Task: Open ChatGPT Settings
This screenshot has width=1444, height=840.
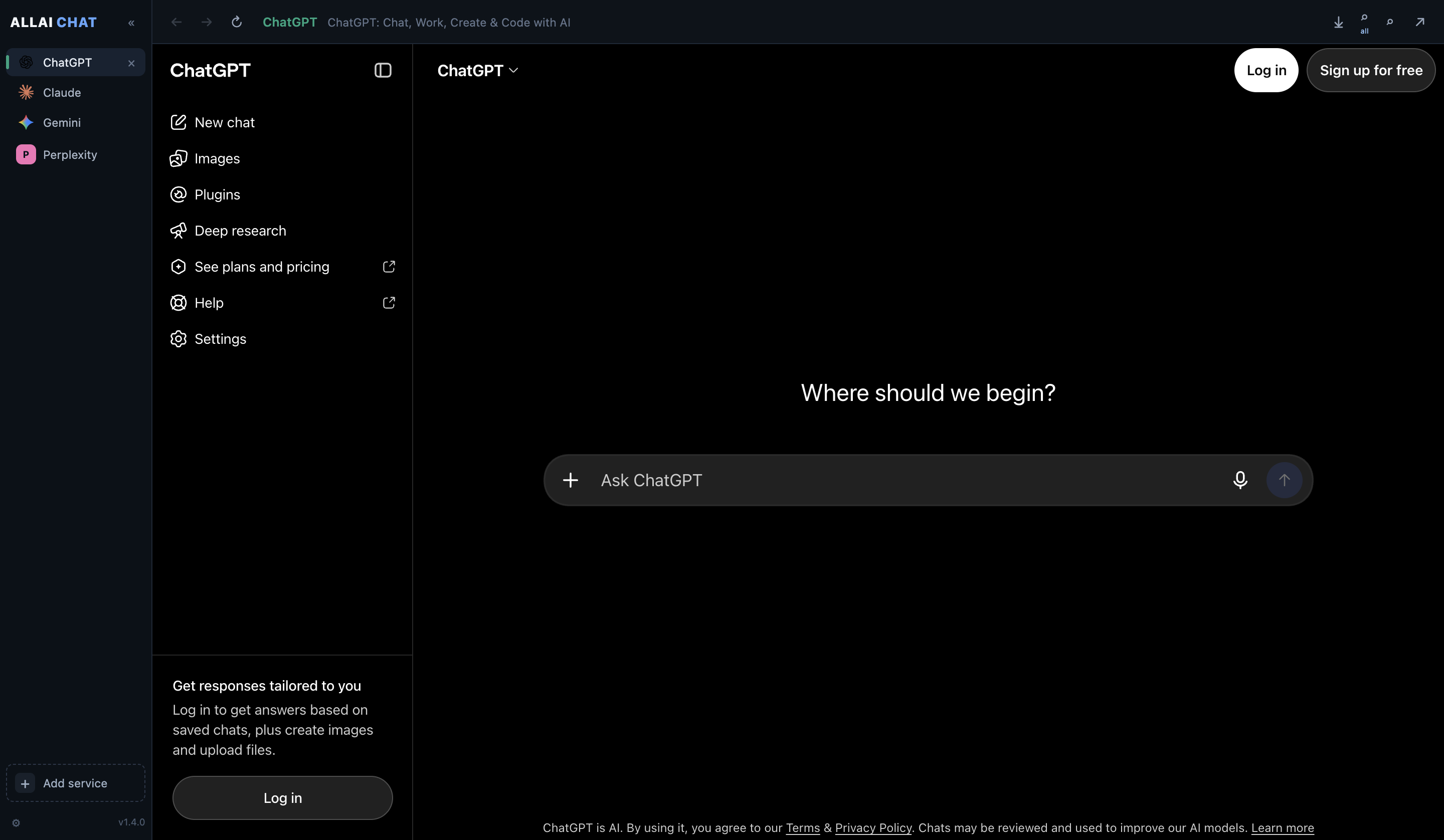Action: [282, 339]
